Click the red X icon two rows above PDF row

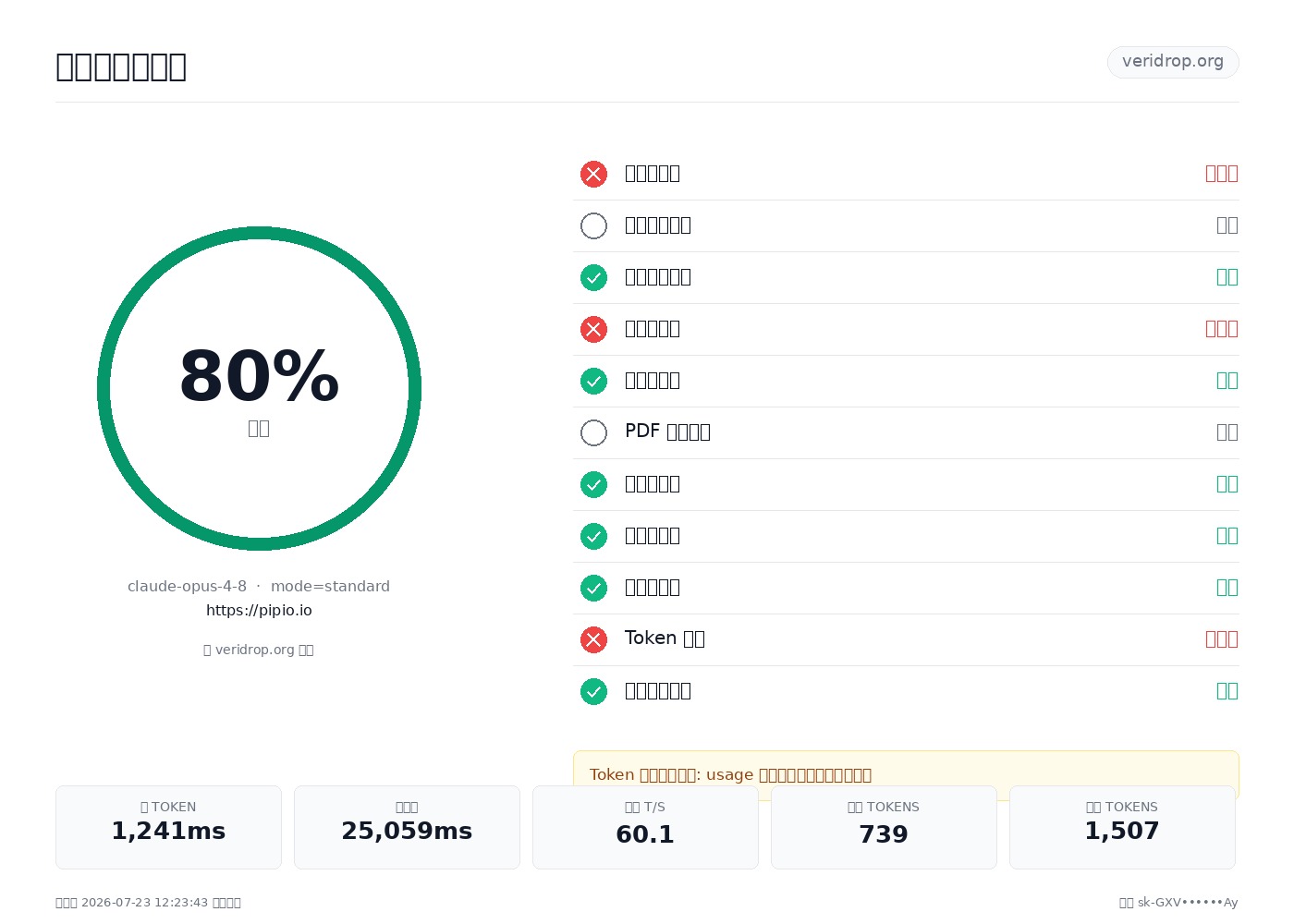pos(593,329)
